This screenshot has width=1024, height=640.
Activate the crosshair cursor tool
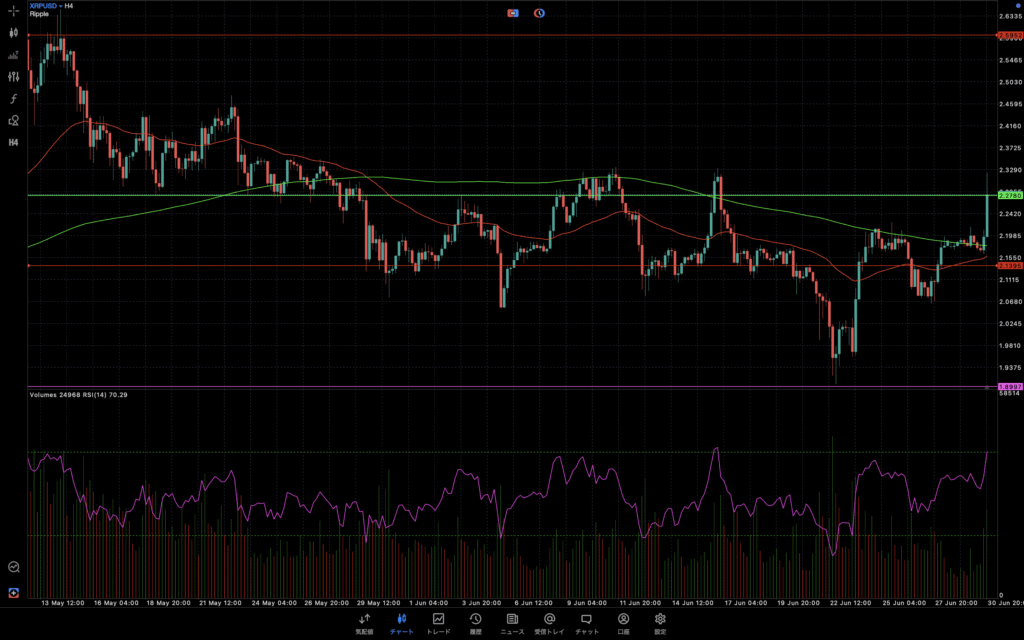point(13,11)
